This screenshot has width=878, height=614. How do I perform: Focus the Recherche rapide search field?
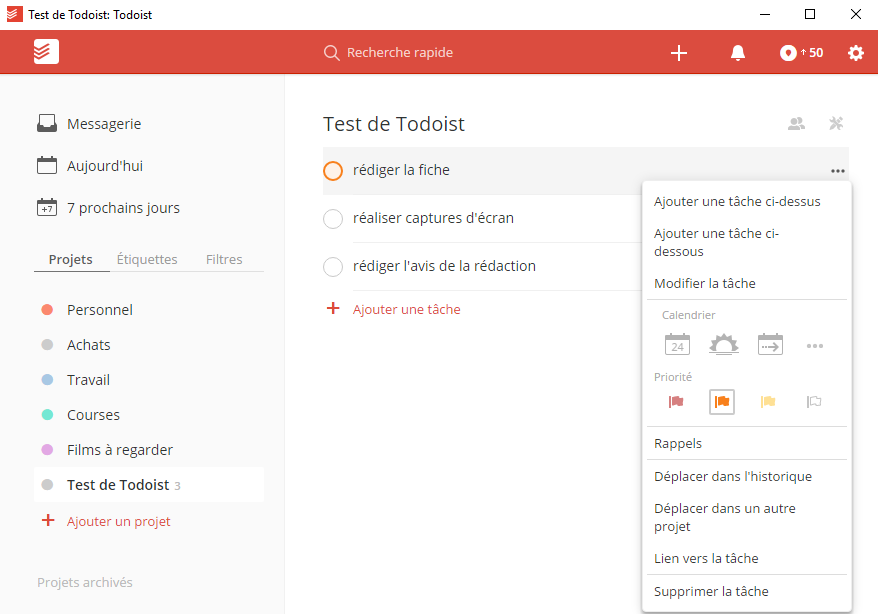[x=400, y=53]
